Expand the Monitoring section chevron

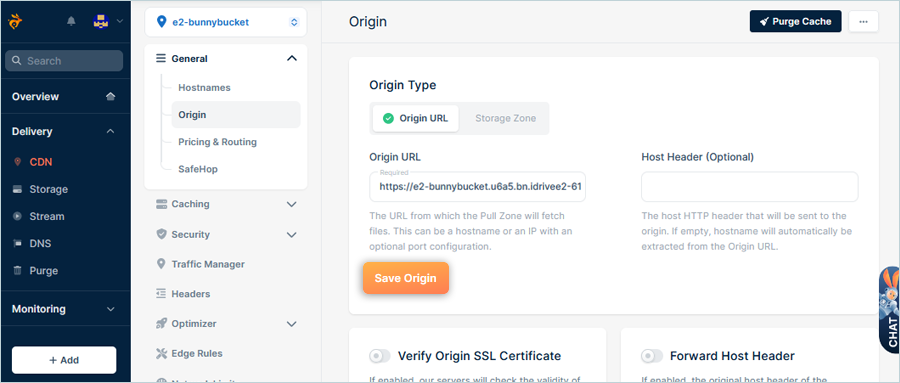(x=111, y=309)
